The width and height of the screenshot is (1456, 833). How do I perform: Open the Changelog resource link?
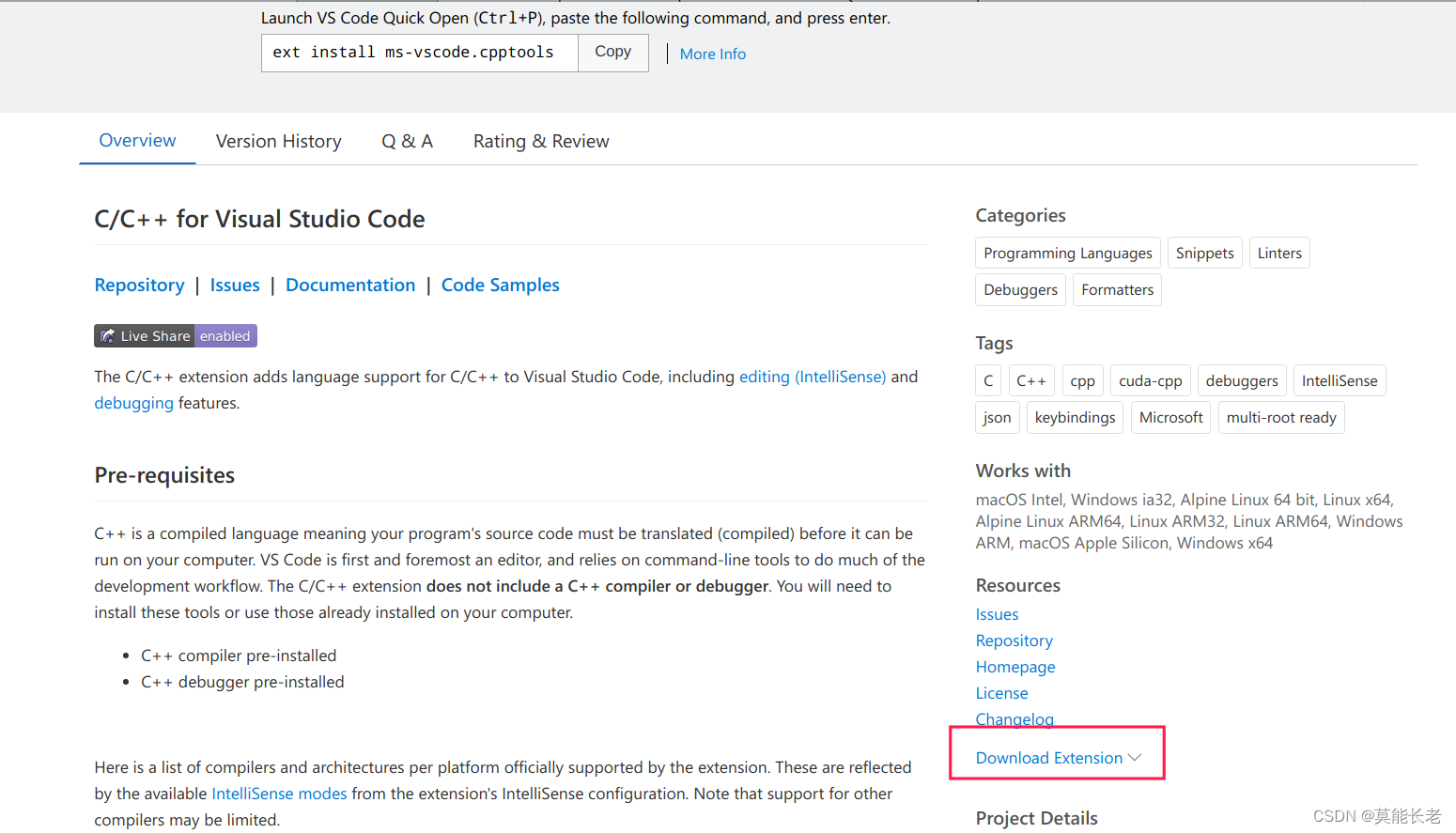(x=1015, y=719)
